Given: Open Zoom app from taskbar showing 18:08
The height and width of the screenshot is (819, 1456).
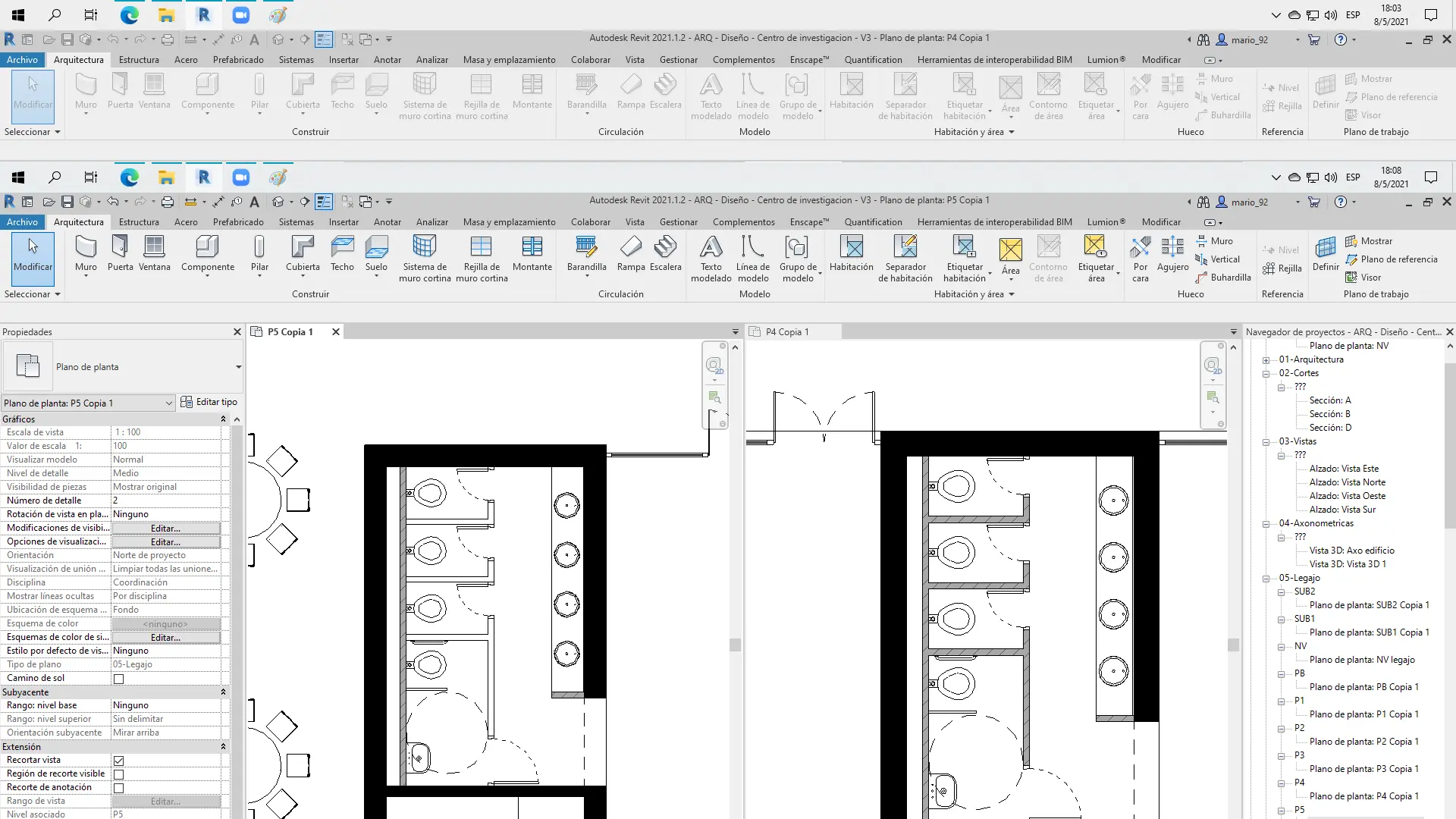Looking at the screenshot, I should tap(240, 177).
